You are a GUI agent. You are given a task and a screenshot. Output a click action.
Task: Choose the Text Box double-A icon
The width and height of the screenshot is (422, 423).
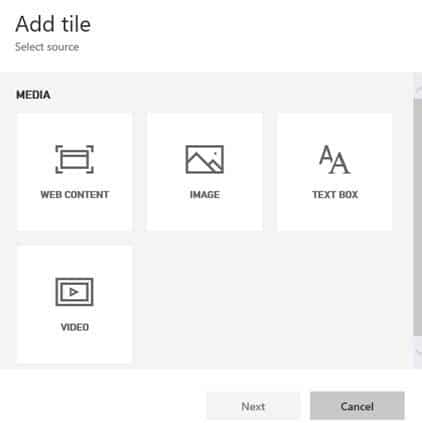point(334,159)
